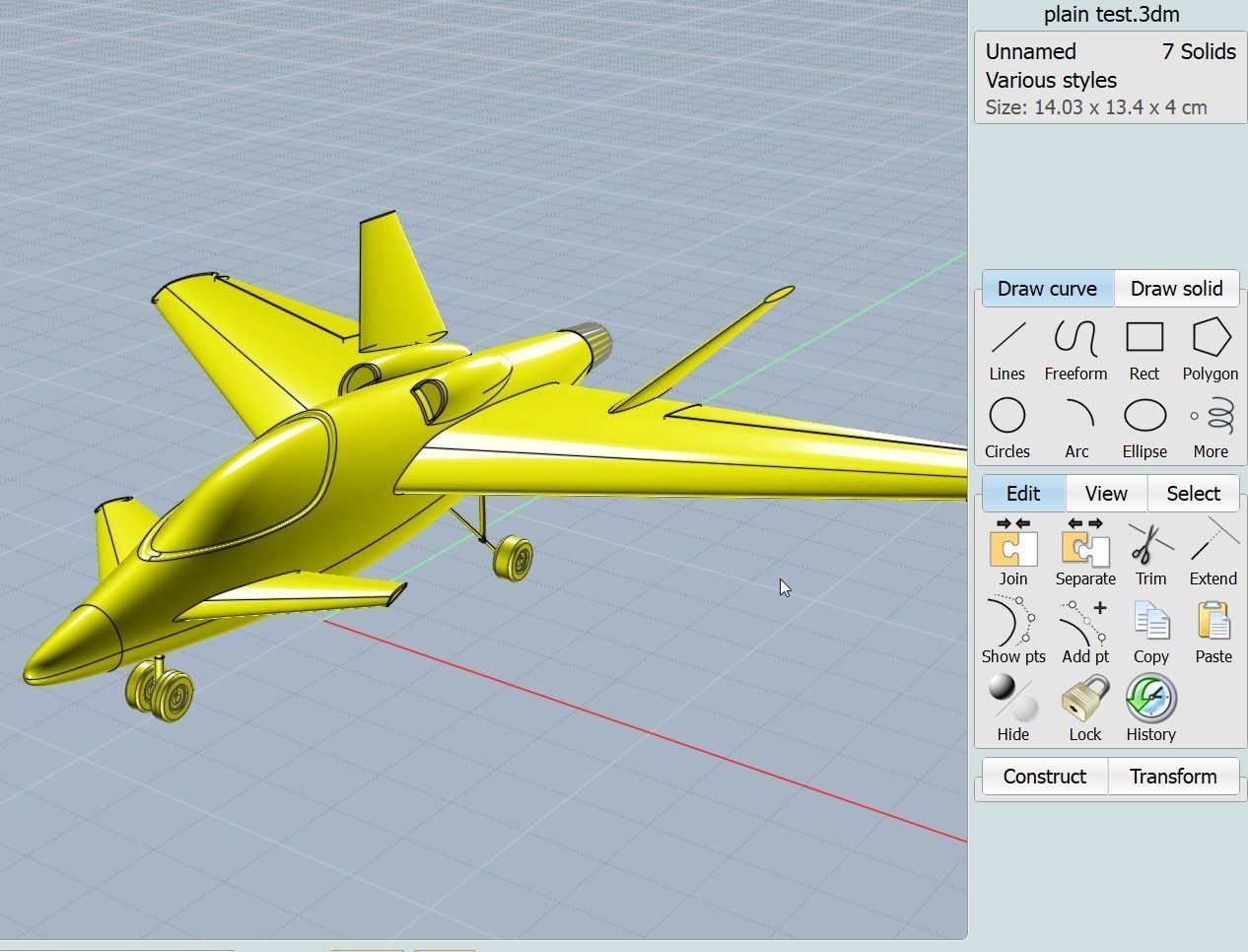Open the Construct tab
Screen dimensions: 1248x952
click(1044, 777)
